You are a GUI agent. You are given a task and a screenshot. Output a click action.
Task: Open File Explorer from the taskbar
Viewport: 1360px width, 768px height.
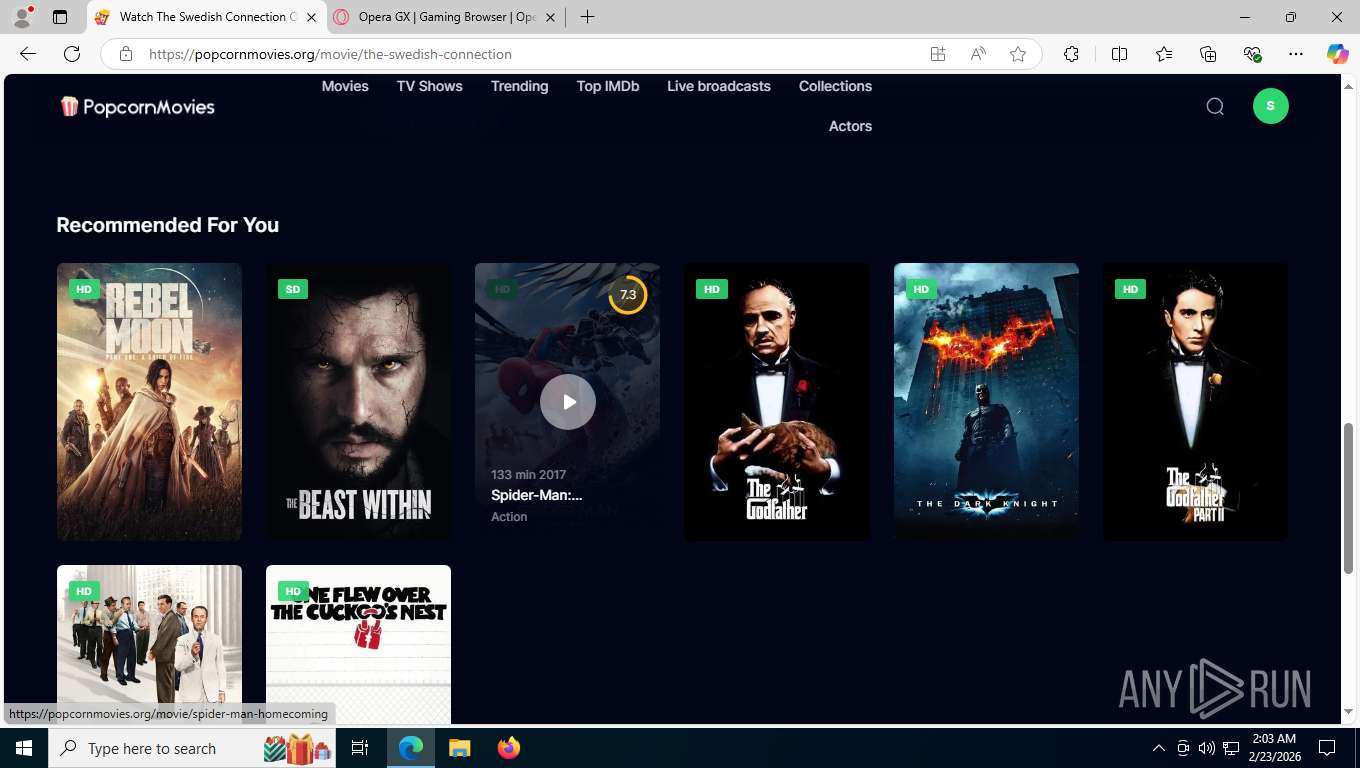(x=459, y=748)
